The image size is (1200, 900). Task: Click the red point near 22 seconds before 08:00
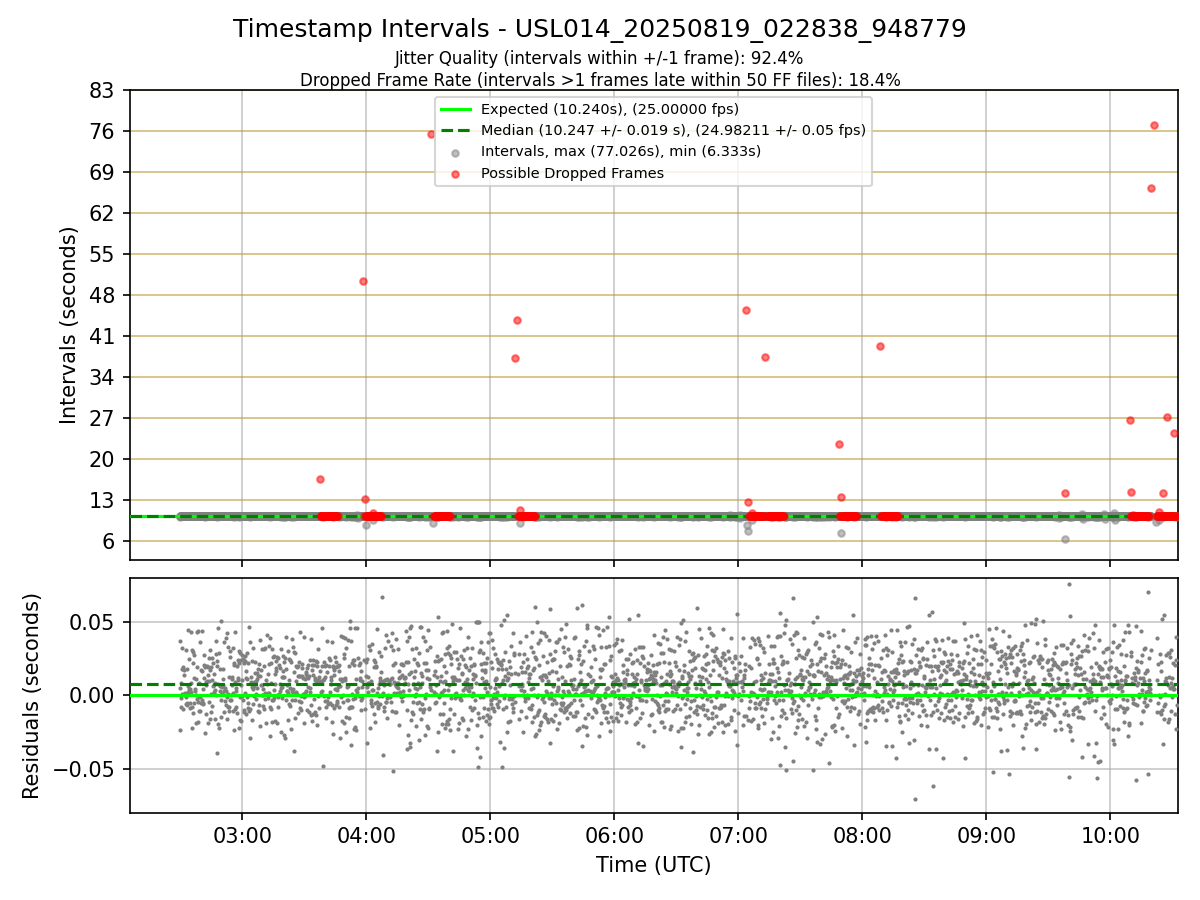pos(839,444)
